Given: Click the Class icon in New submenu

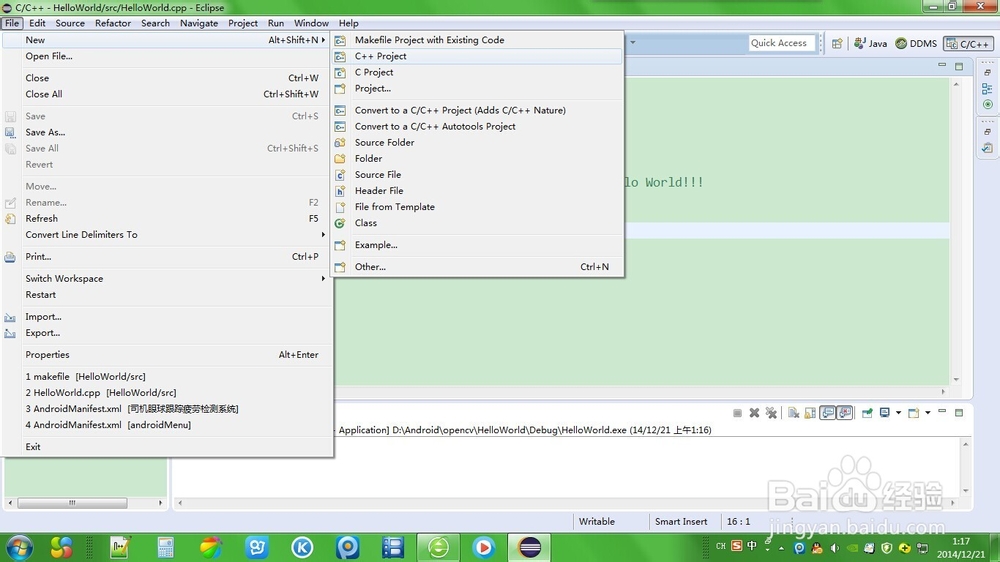Looking at the screenshot, I should pos(341,223).
